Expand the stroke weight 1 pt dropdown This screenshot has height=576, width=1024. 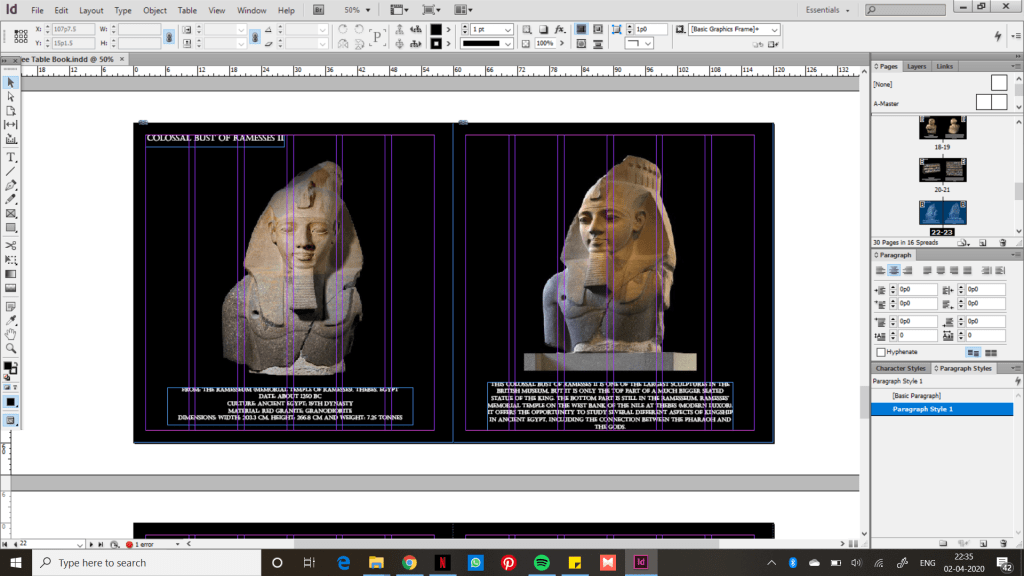tap(509, 30)
